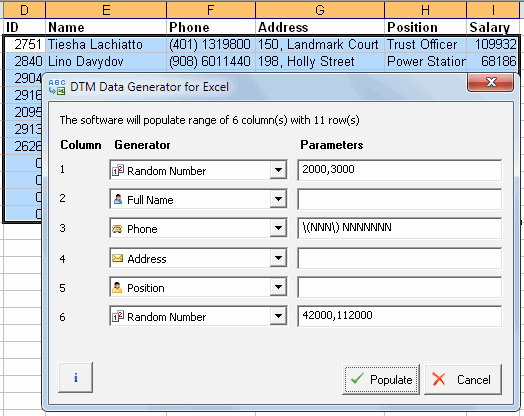Click the 'ID' header cell

point(25,27)
